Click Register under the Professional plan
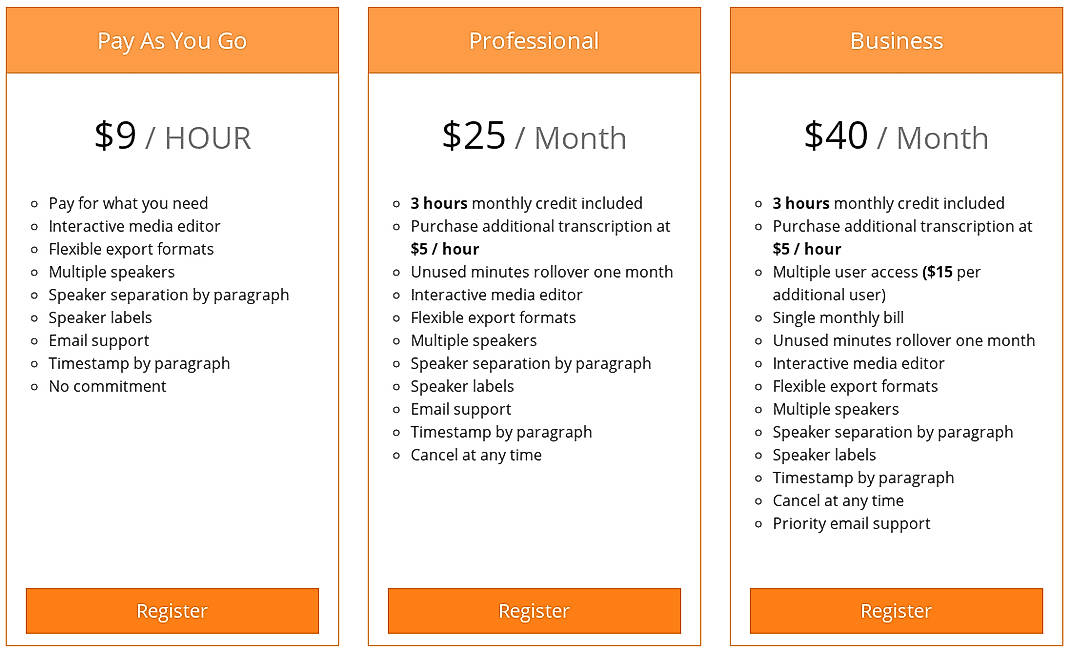This screenshot has width=1070, height=654. click(x=534, y=611)
